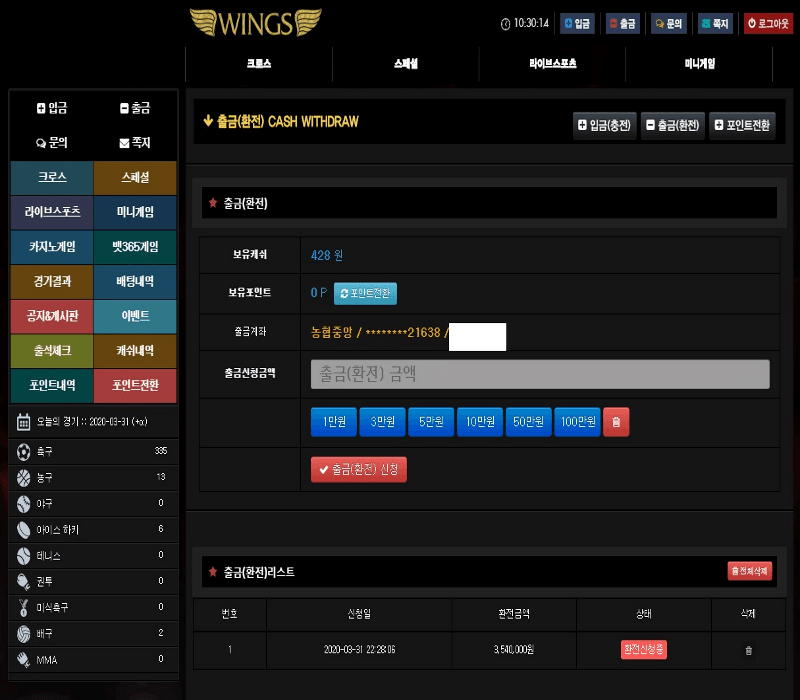
Task: Select 스페셜 tile in sidebar
Action: click(135, 178)
